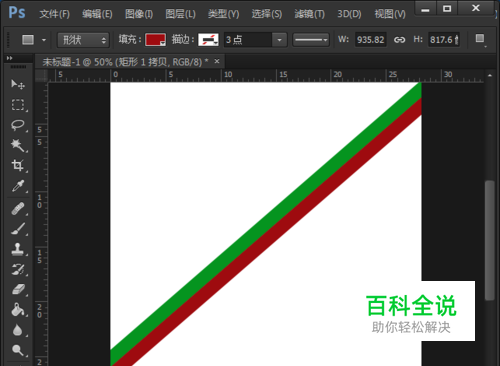This screenshot has width=500, height=366.
Task: Select the Clone Stamp tool
Action: (x=18, y=249)
